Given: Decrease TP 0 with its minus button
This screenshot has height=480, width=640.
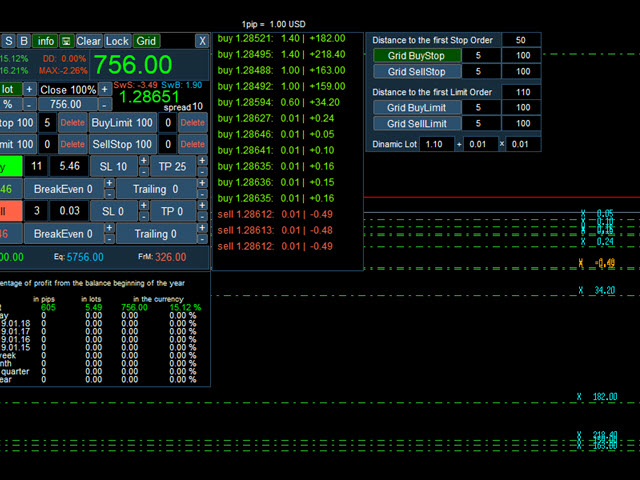Looking at the screenshot, I should (x=202, y=216).
